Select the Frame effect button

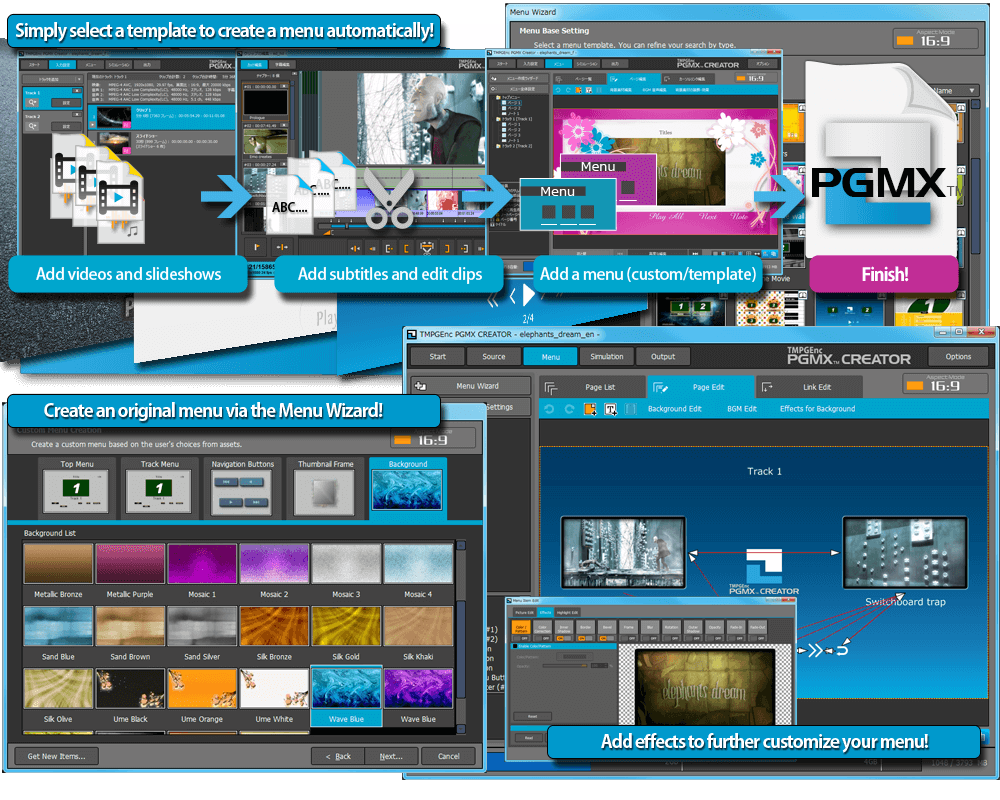[x=629, y=628]
